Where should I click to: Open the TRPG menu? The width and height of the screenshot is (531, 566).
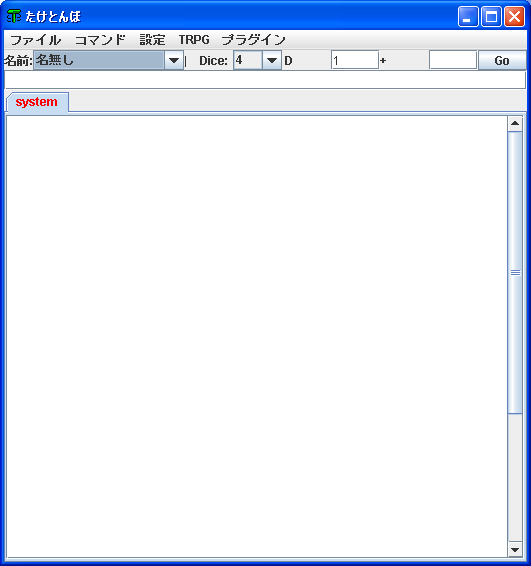click(x=194, y=40)
